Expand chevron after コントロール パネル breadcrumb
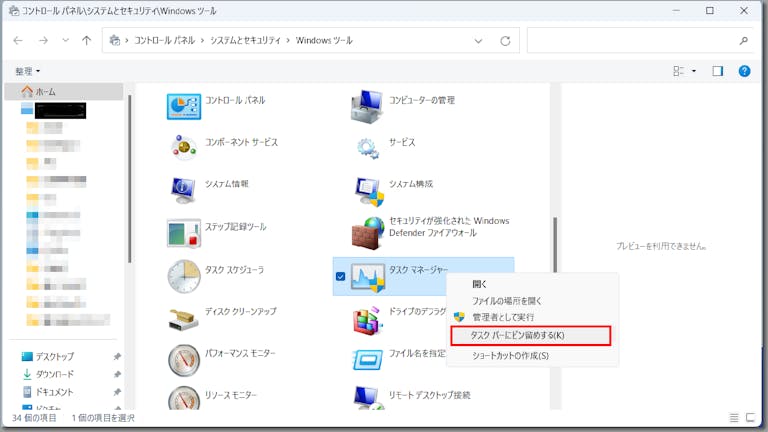The image size is (768, 432). point(202,40)
